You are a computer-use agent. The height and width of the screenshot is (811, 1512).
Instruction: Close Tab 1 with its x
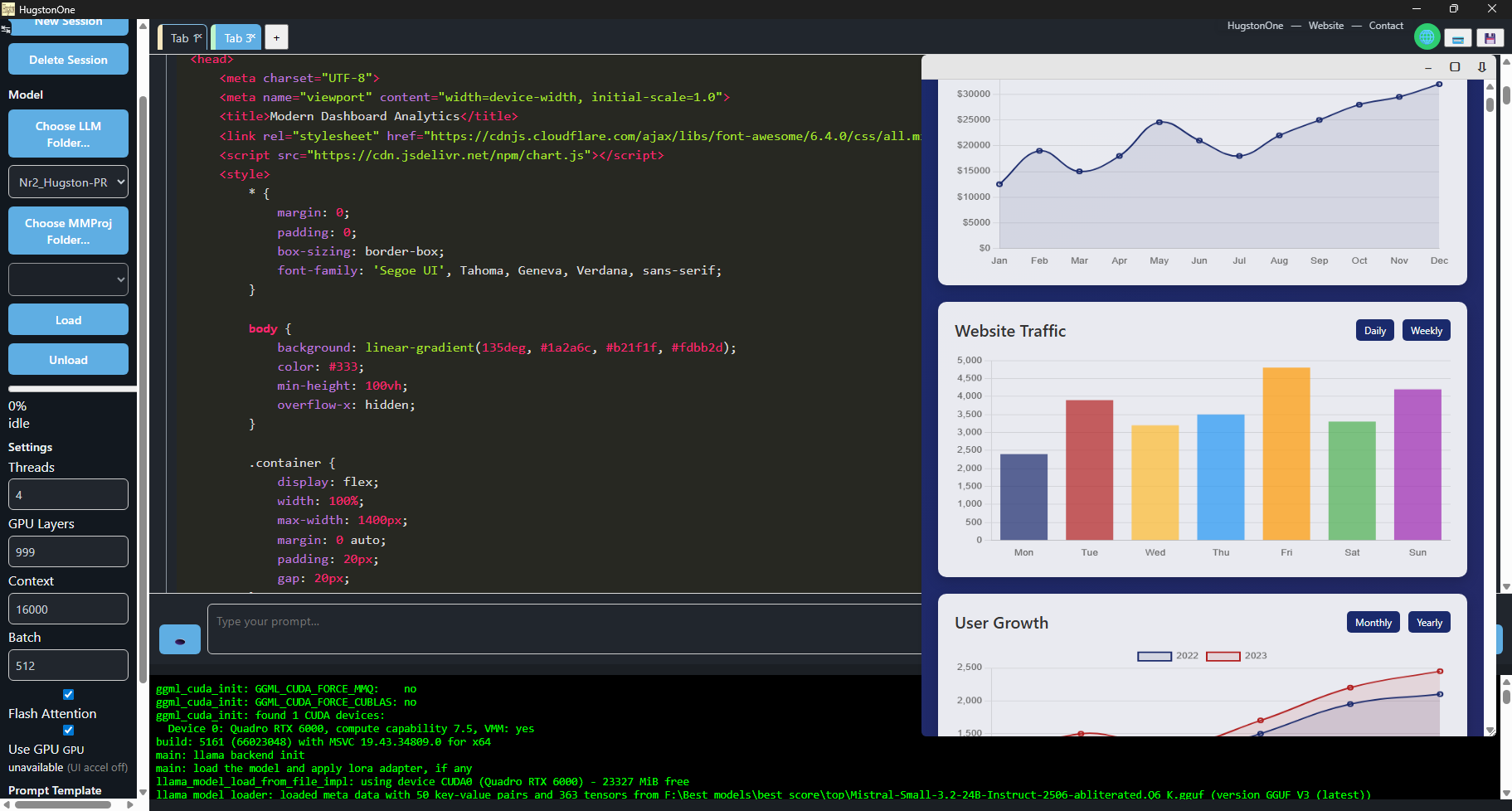click(198, 36)
